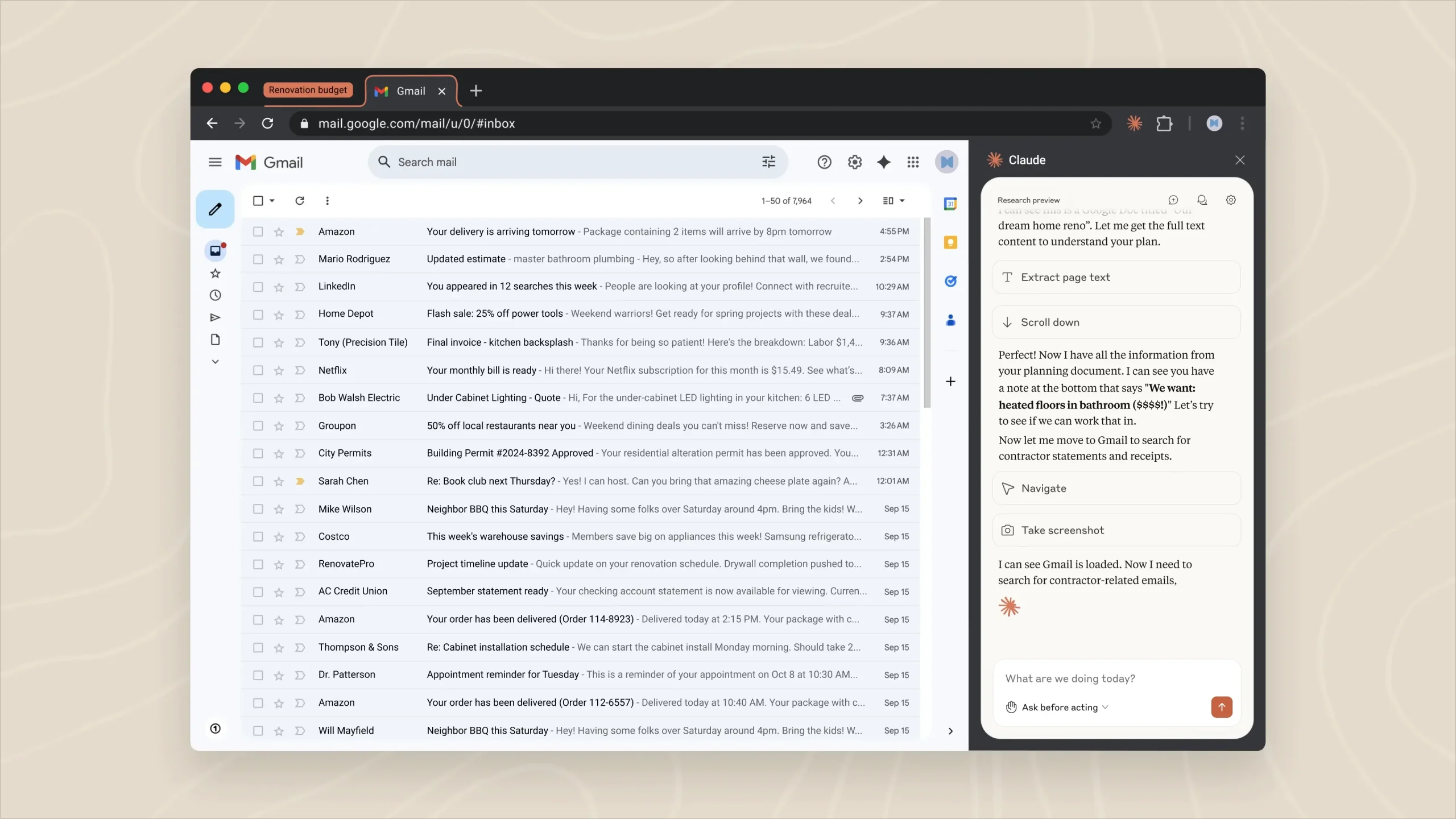Screen dimensions: 1456x819
Task: Switch to the Renovation budget tab
Action: (x=308, y=90)
